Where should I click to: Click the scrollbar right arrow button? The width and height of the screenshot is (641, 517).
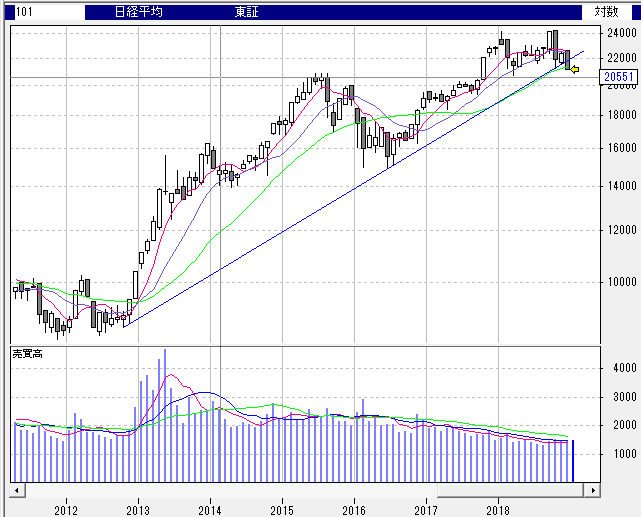click(x=593, y=491)
